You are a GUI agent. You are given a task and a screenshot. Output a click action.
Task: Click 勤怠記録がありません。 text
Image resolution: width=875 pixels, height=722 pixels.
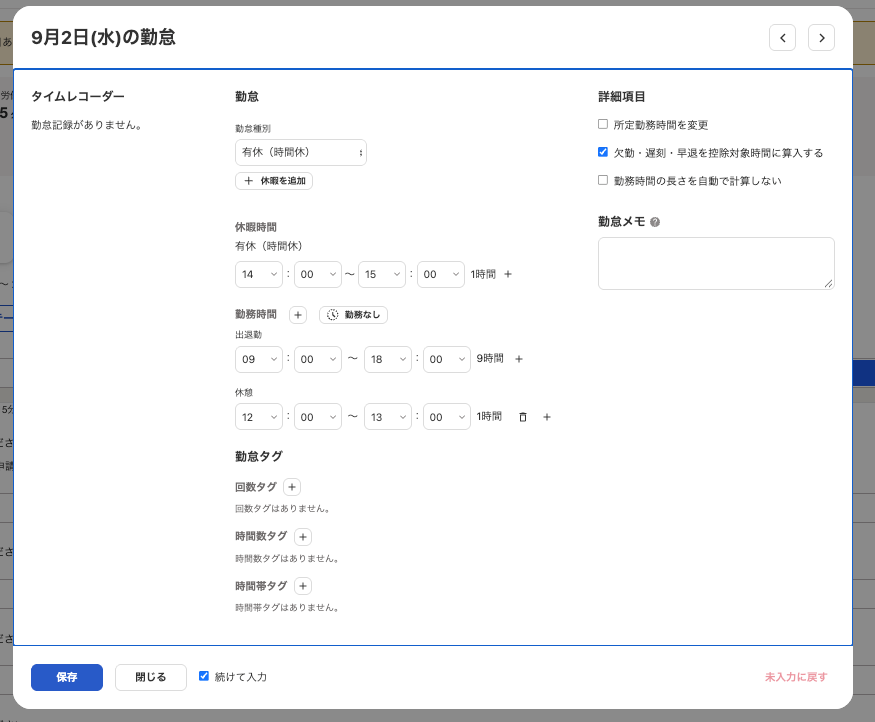click(86, 125)
